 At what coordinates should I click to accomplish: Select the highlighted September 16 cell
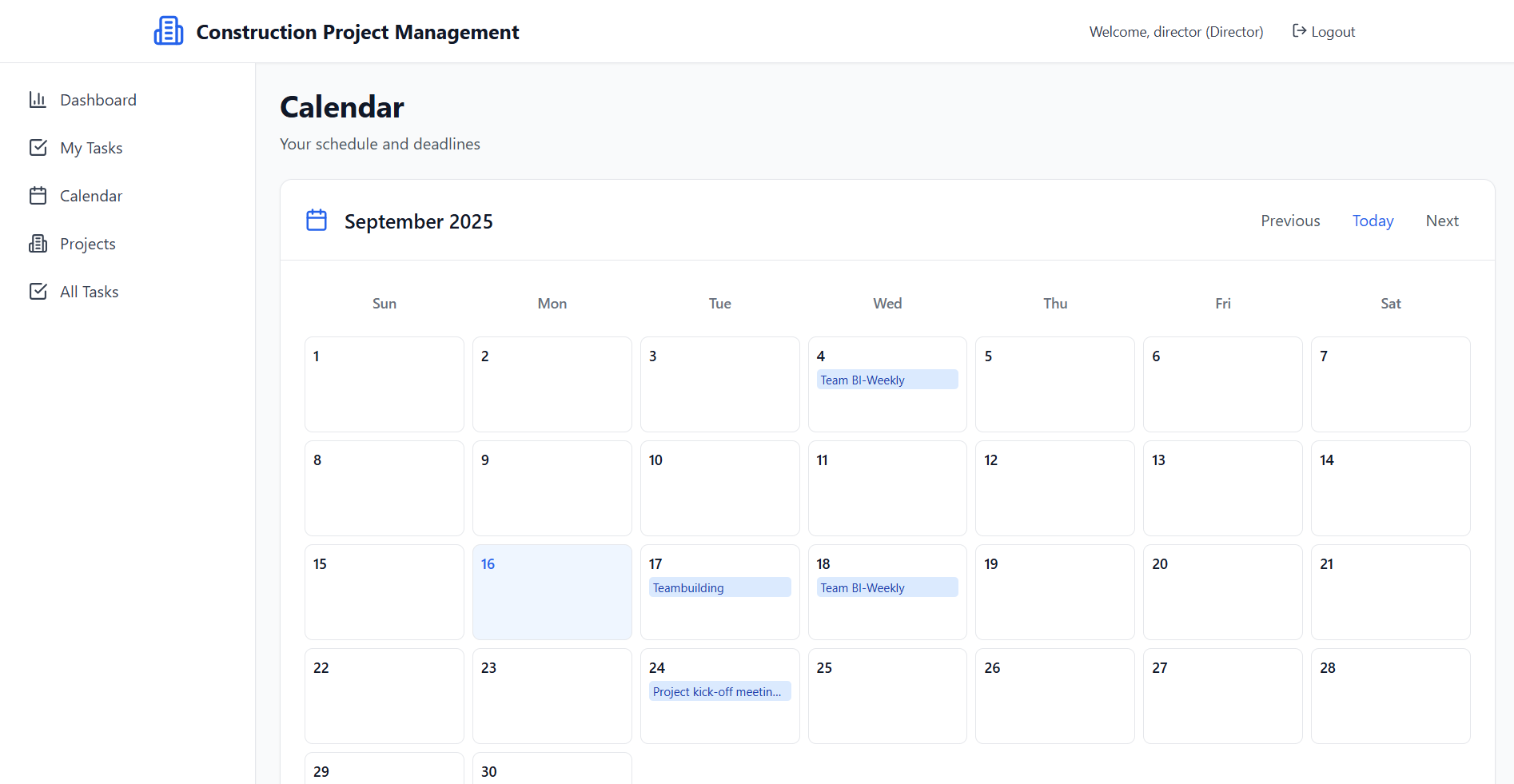tap(552, 599)
